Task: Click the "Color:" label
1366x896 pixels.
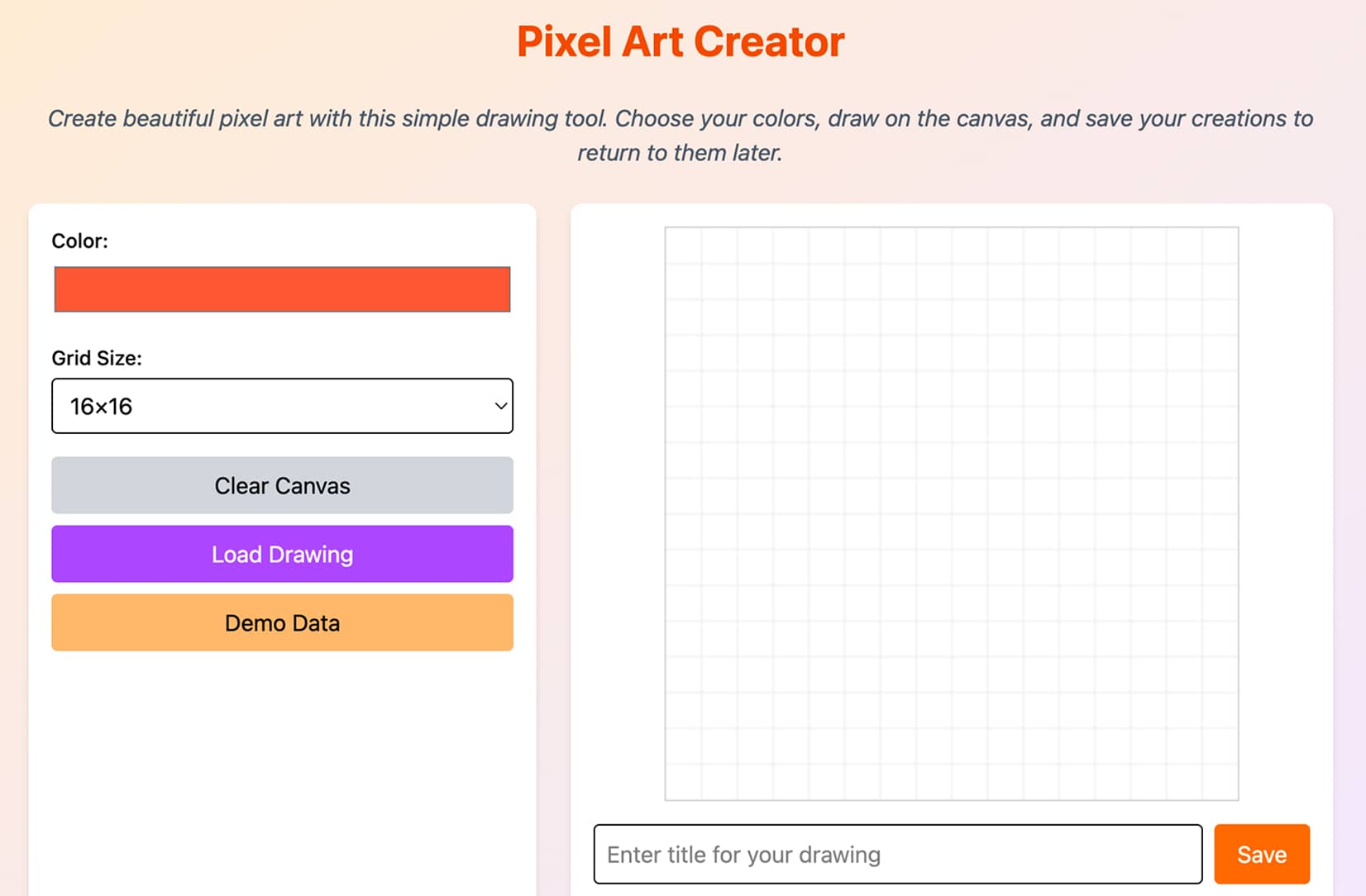Action: coord(79,241)
